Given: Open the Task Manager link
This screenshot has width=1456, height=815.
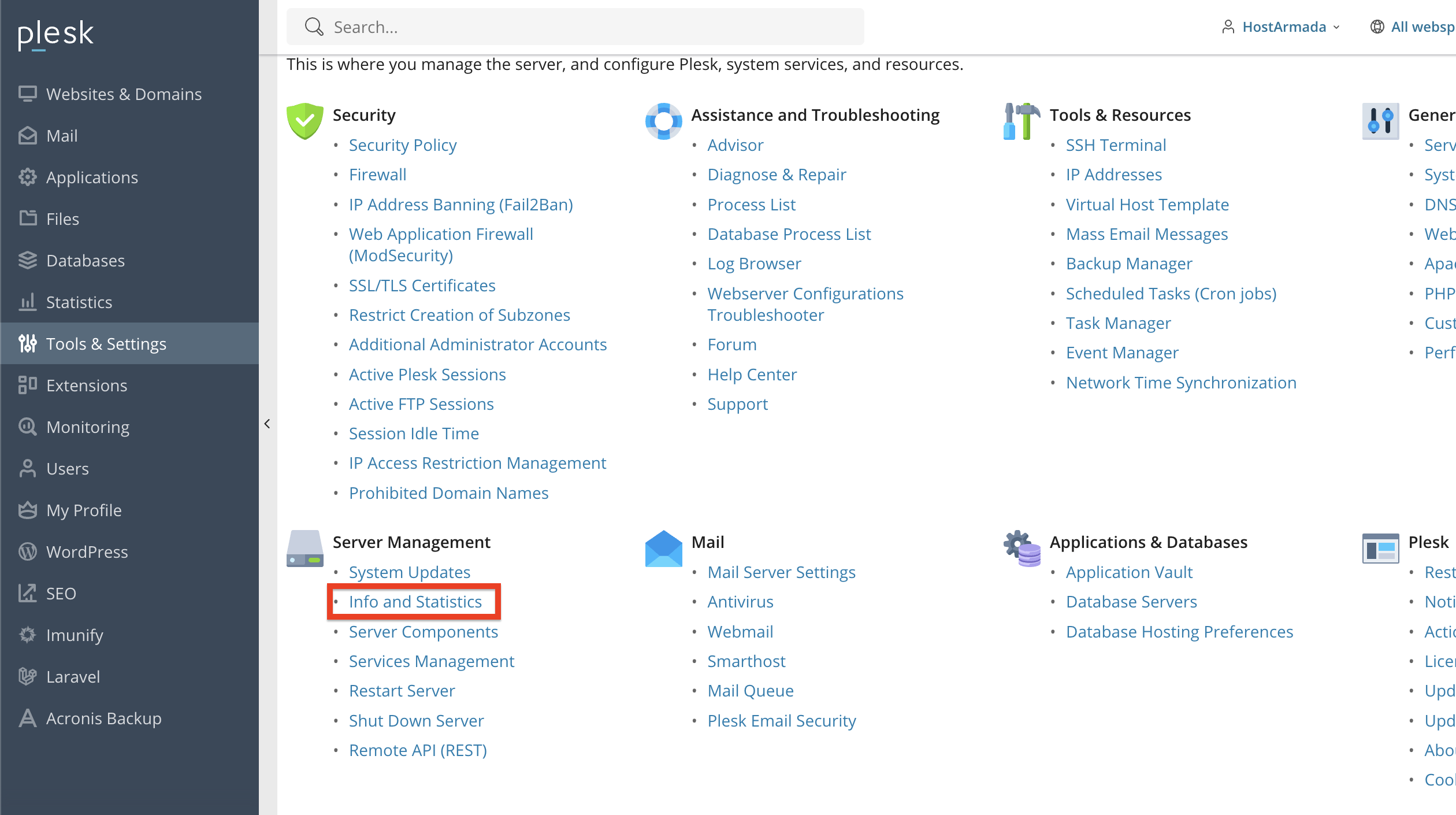Looking at the screenshot, I should (1119, 323).
